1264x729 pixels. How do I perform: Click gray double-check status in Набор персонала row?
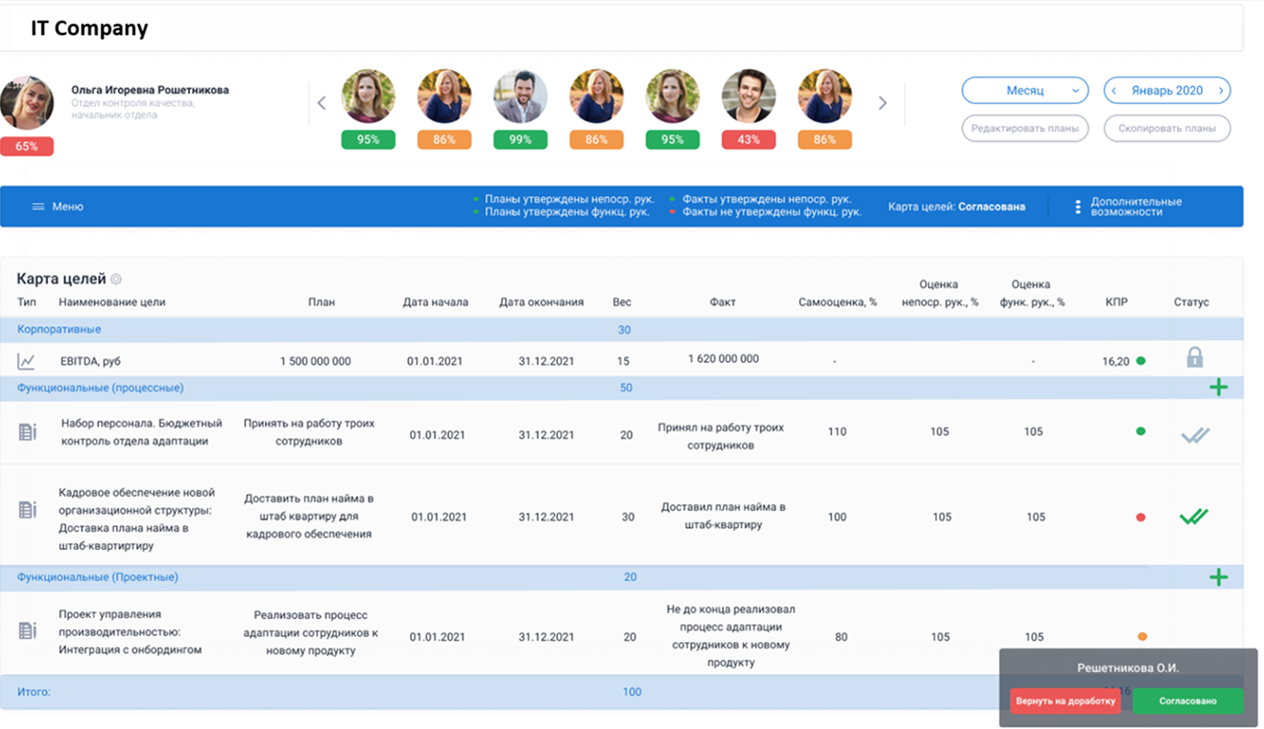pos(1194,435)
